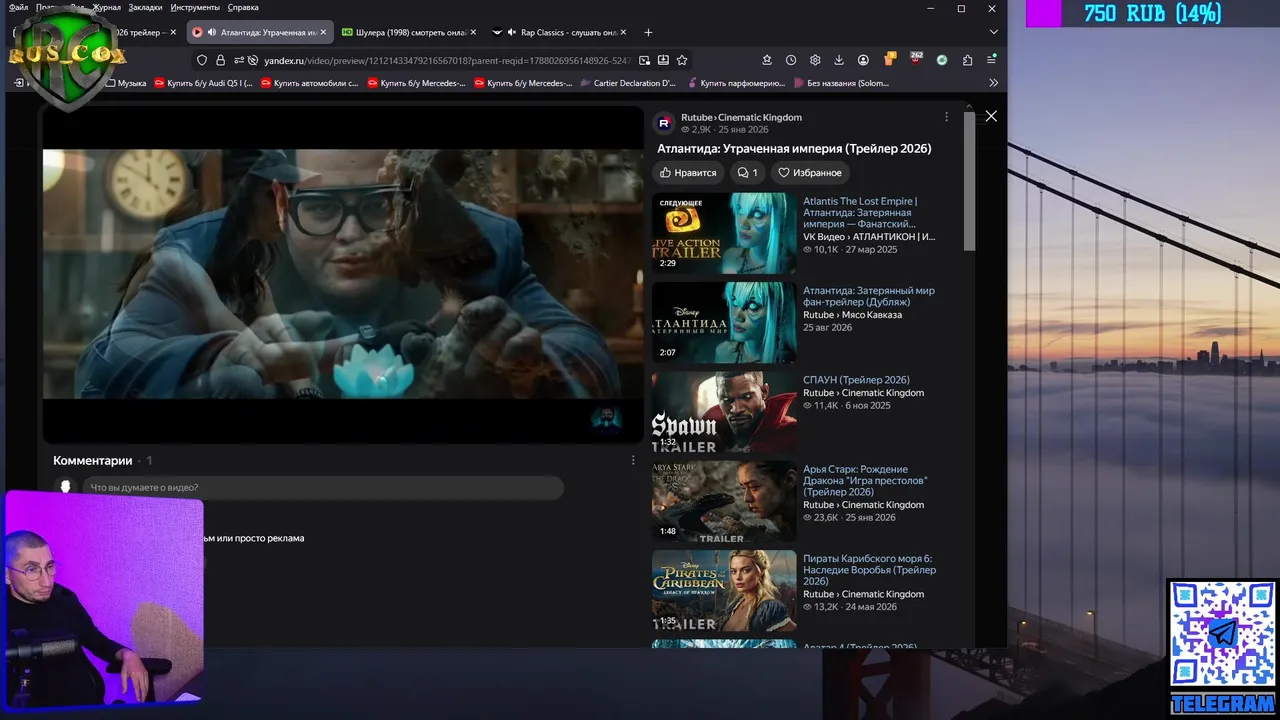Open the Купить автомобили bookmark
Screen dimensions: 1280x720
pos(309,83)
